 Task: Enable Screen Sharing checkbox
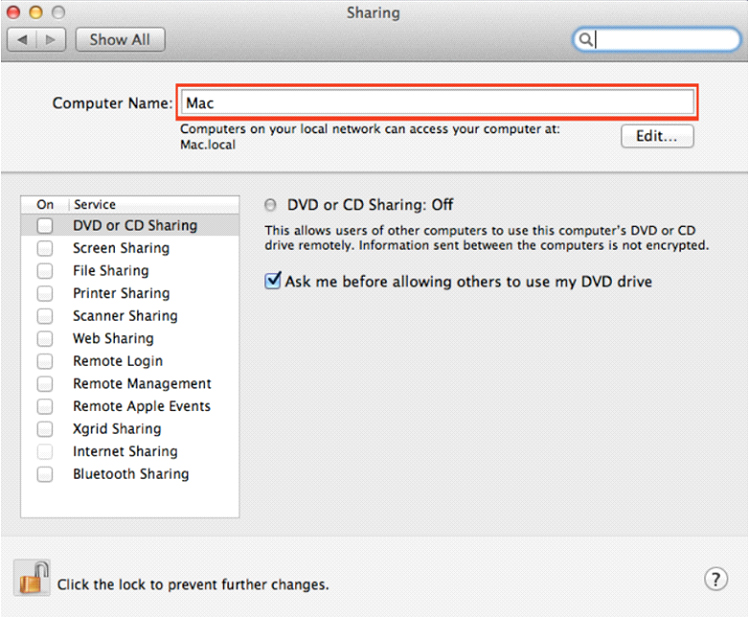[45, 248]
